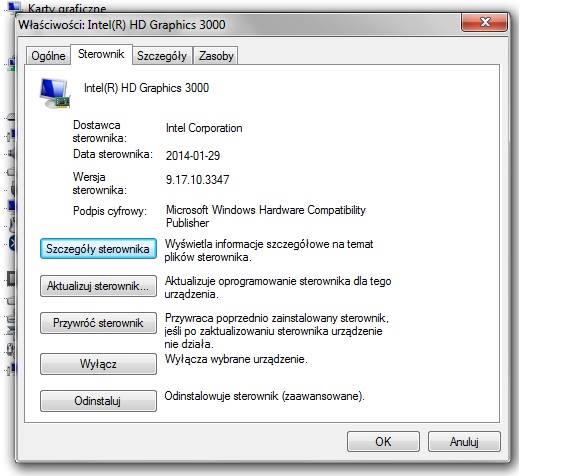Go to the Zasoby tab
Screen dimensions: 582x476
click(216, 56)
